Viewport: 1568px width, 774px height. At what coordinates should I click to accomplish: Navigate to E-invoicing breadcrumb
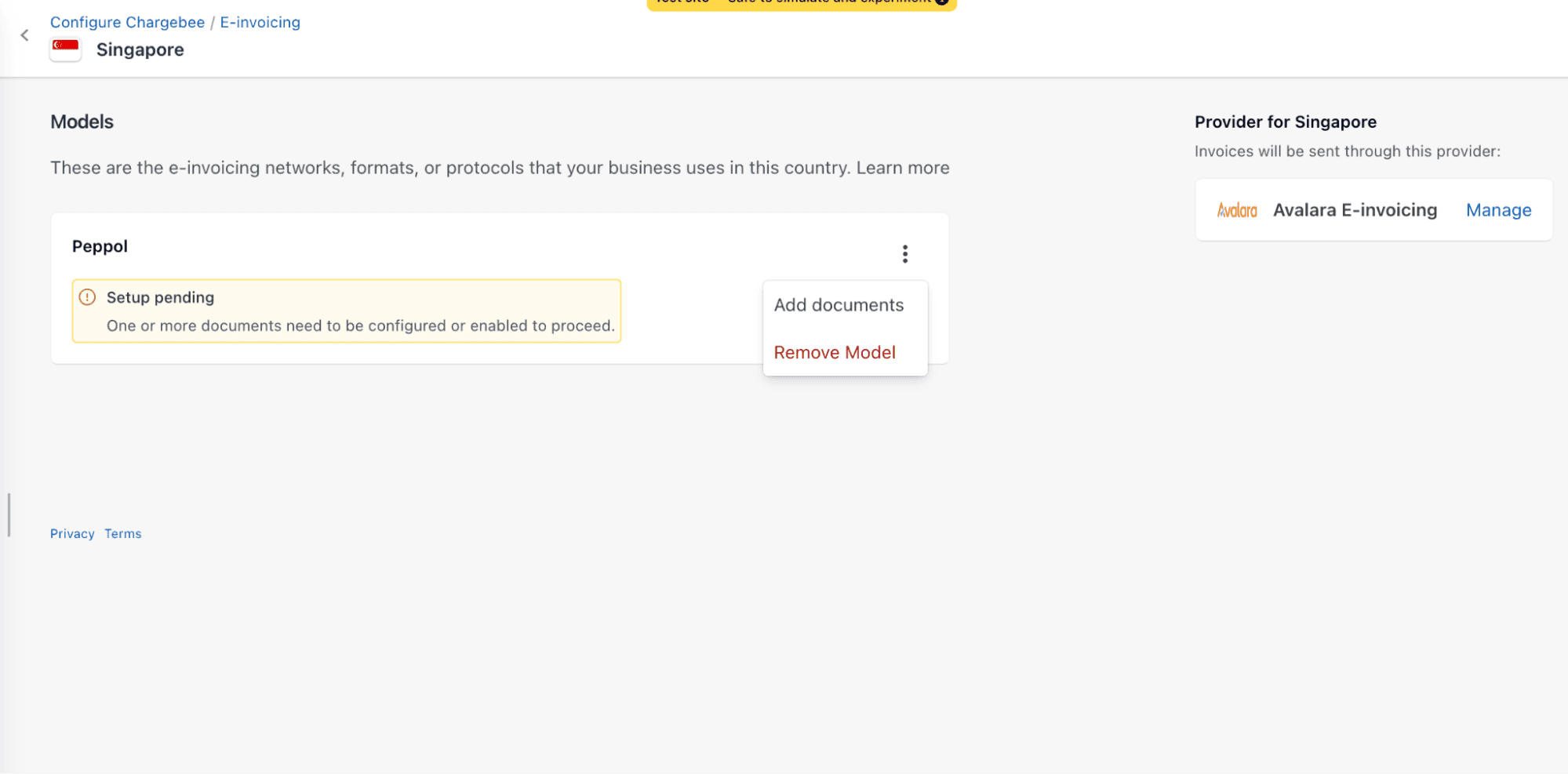(x=260, y=22)
